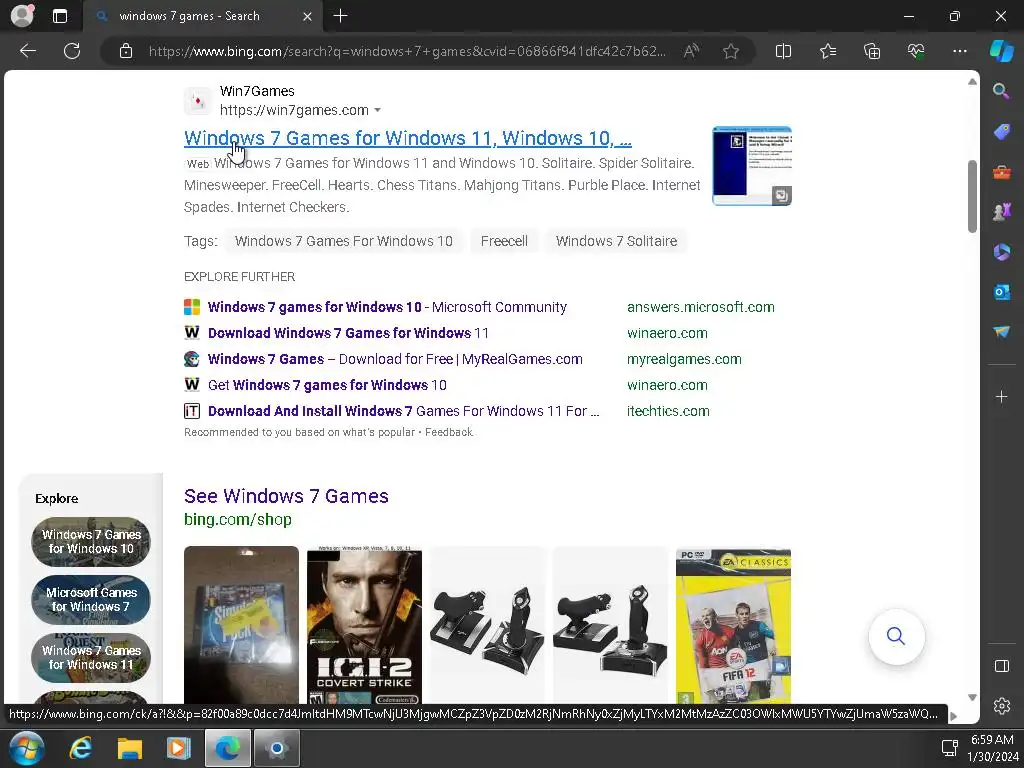1024x768 pixels.
Task: Open Microsoft Community Windows 7 games link
Action: 387,307
